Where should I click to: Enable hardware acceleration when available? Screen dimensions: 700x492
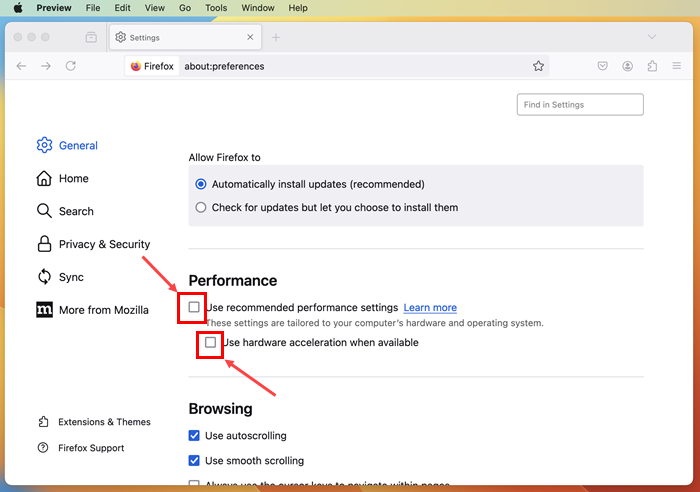[210, 342]
